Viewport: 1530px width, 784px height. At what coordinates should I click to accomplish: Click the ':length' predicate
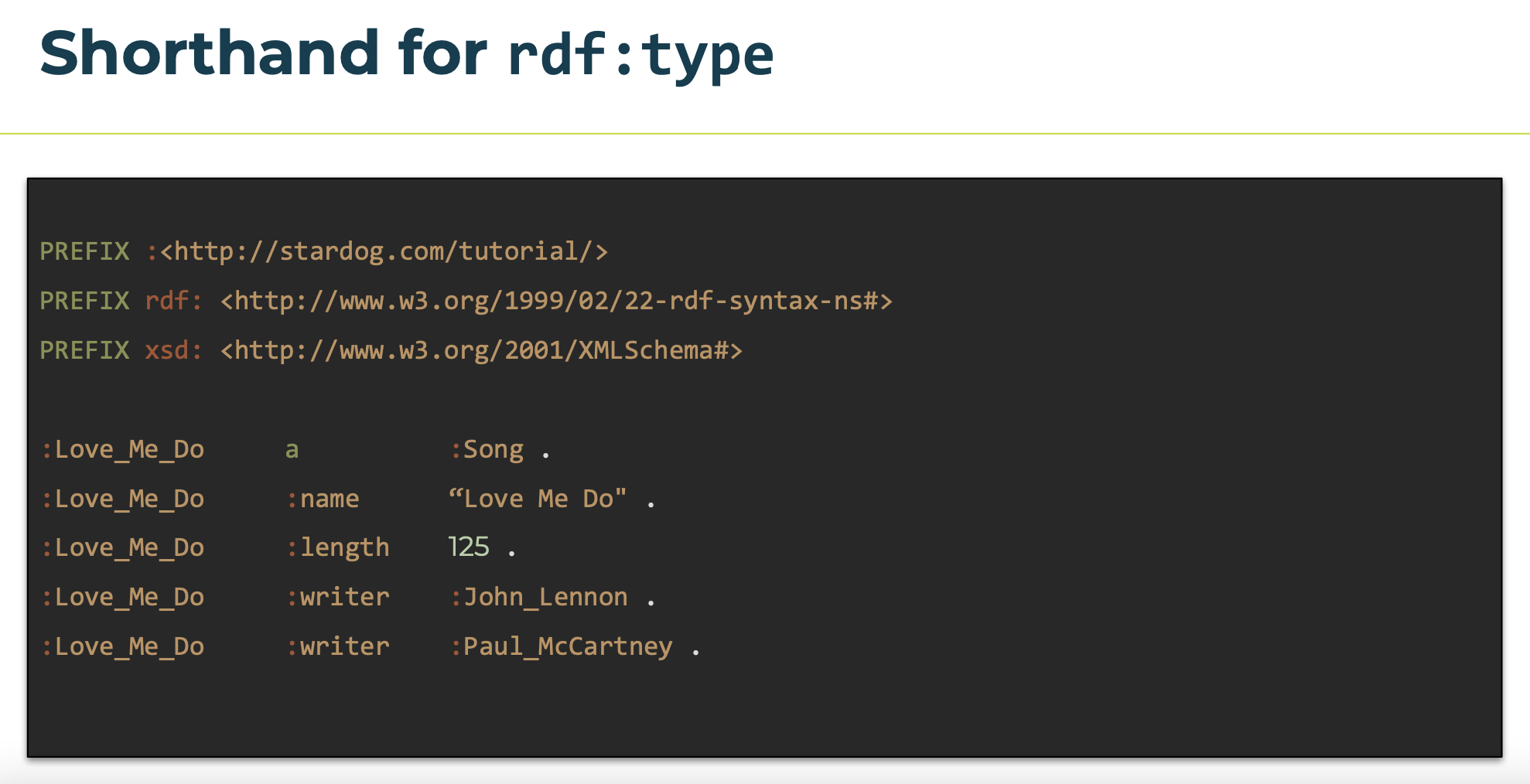click(337, 548)
